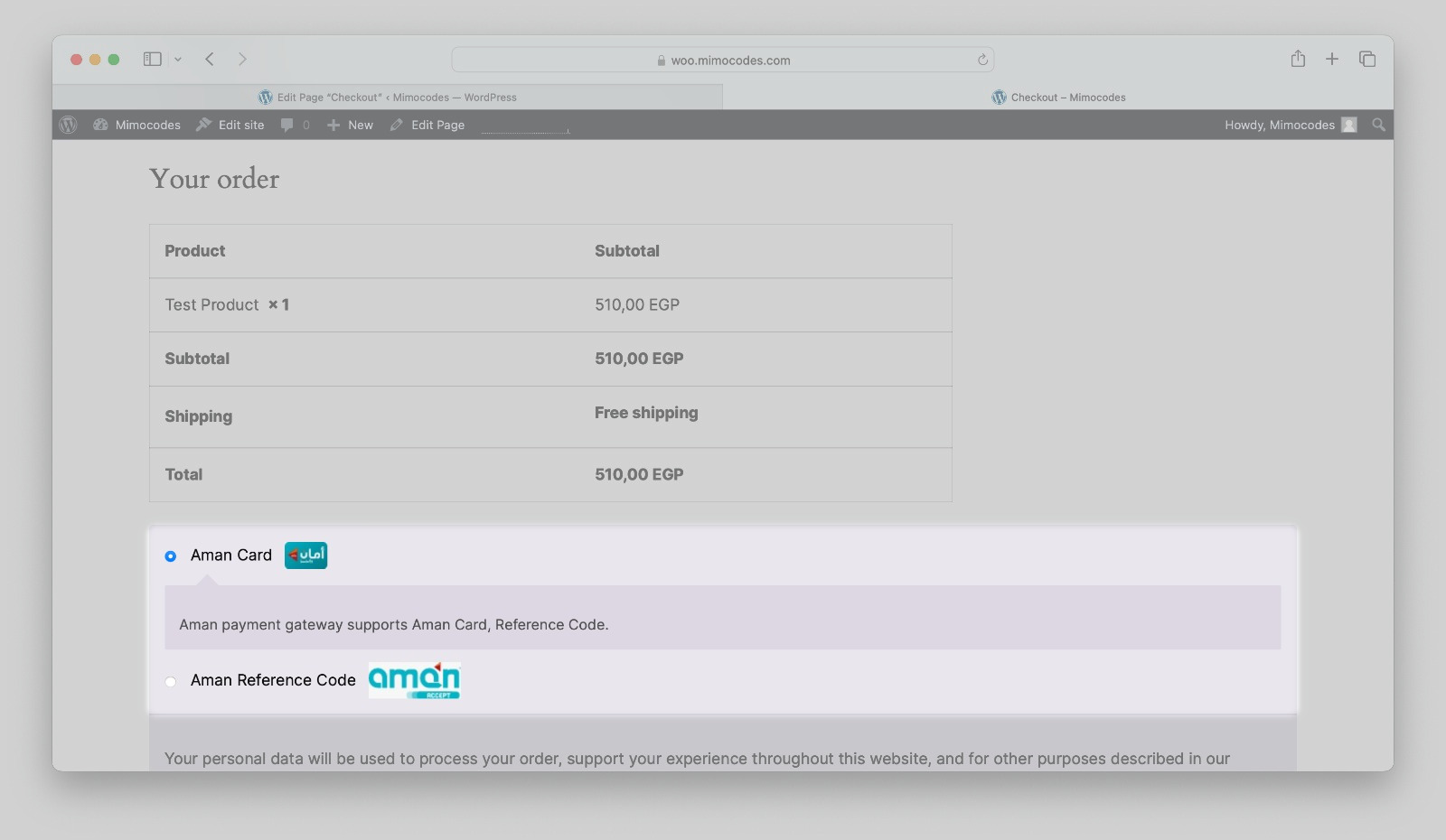
Task: Click the Howdy, Mimocodes link
Action: coord(1280,125)
